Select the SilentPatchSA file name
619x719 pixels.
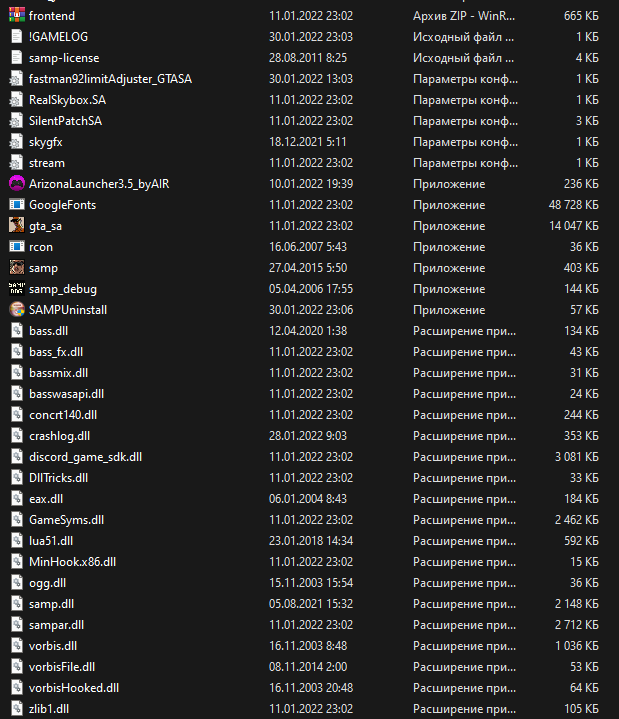65,121
